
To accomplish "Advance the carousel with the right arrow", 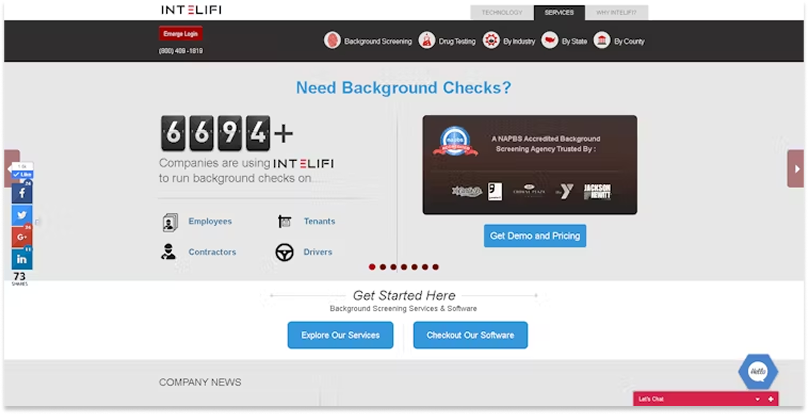I will pyautogui.click(x=796, y=169).
